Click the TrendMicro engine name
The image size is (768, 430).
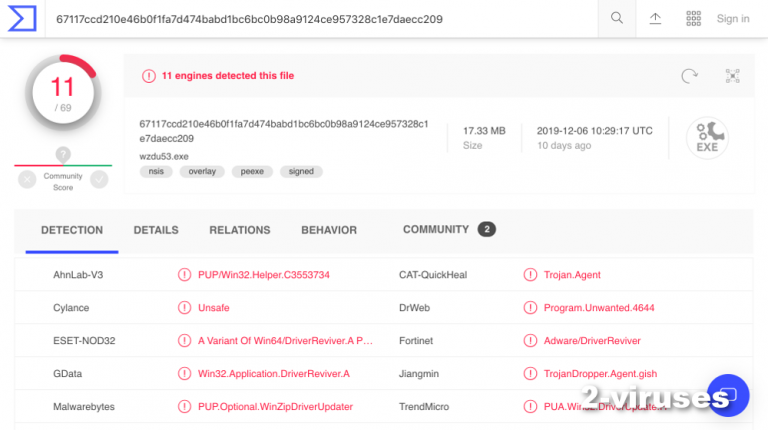pos(424,406)
